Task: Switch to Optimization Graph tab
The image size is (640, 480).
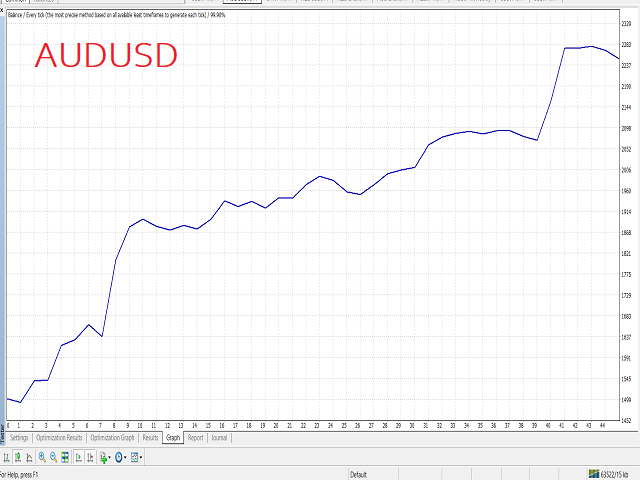Action: coord(112,438)
